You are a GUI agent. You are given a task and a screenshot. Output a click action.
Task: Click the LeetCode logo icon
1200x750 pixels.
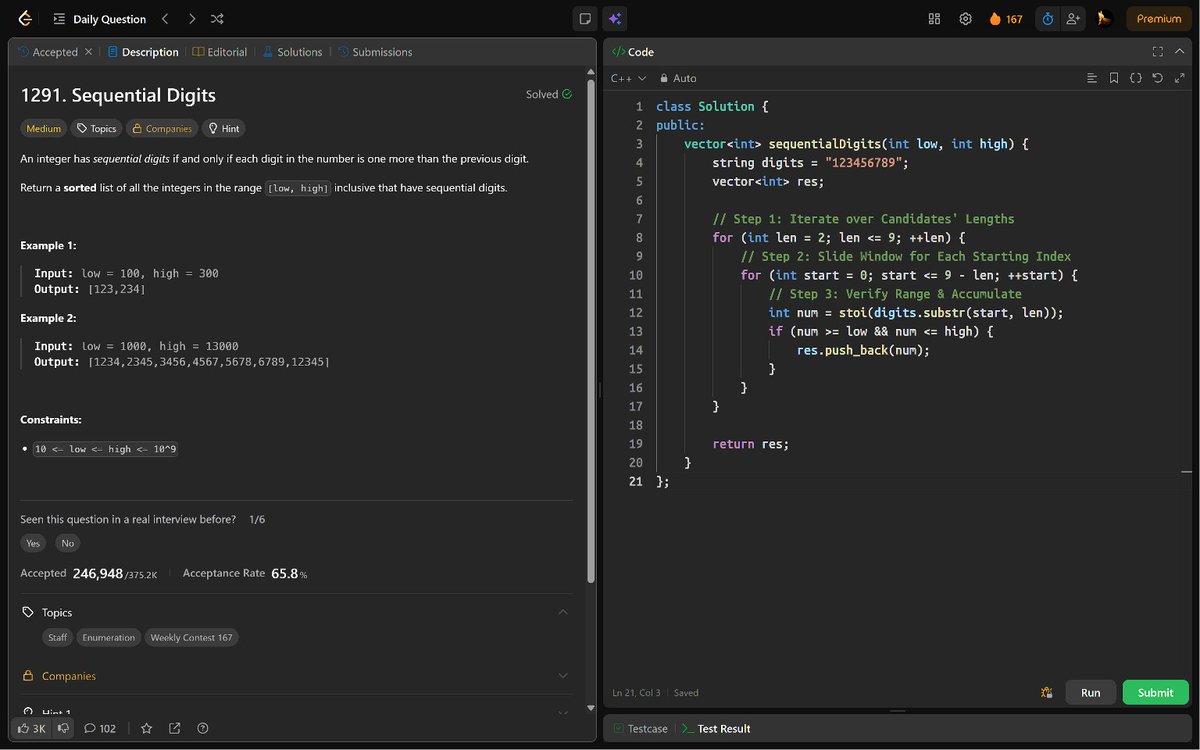coord(25,19)
